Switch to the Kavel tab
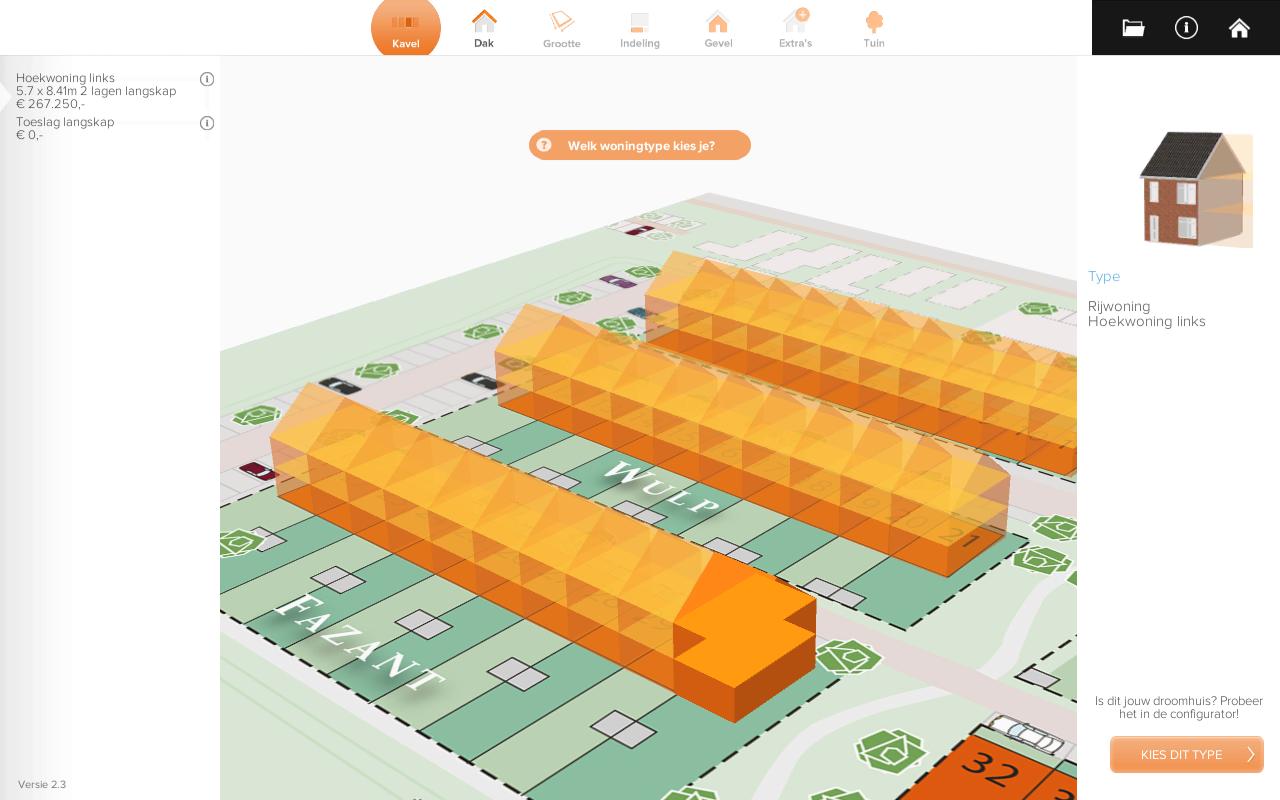1280x800 pixels. [x=406, y=28]
